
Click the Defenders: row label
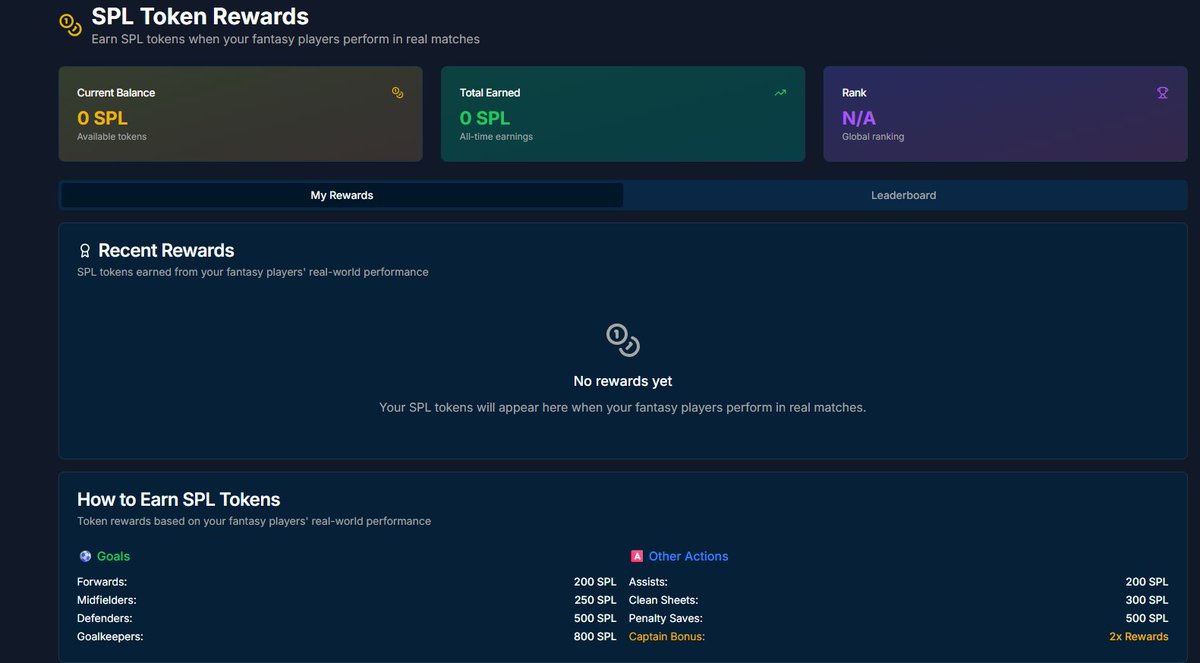coord(104,618)
